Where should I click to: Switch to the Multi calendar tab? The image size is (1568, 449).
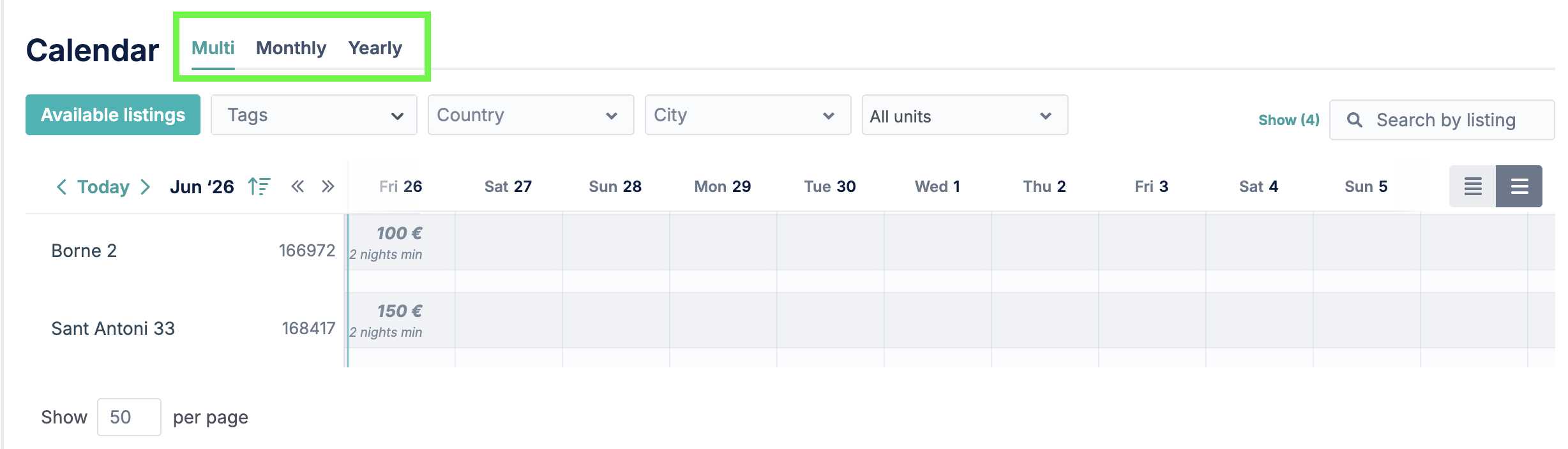pos(213,48)
